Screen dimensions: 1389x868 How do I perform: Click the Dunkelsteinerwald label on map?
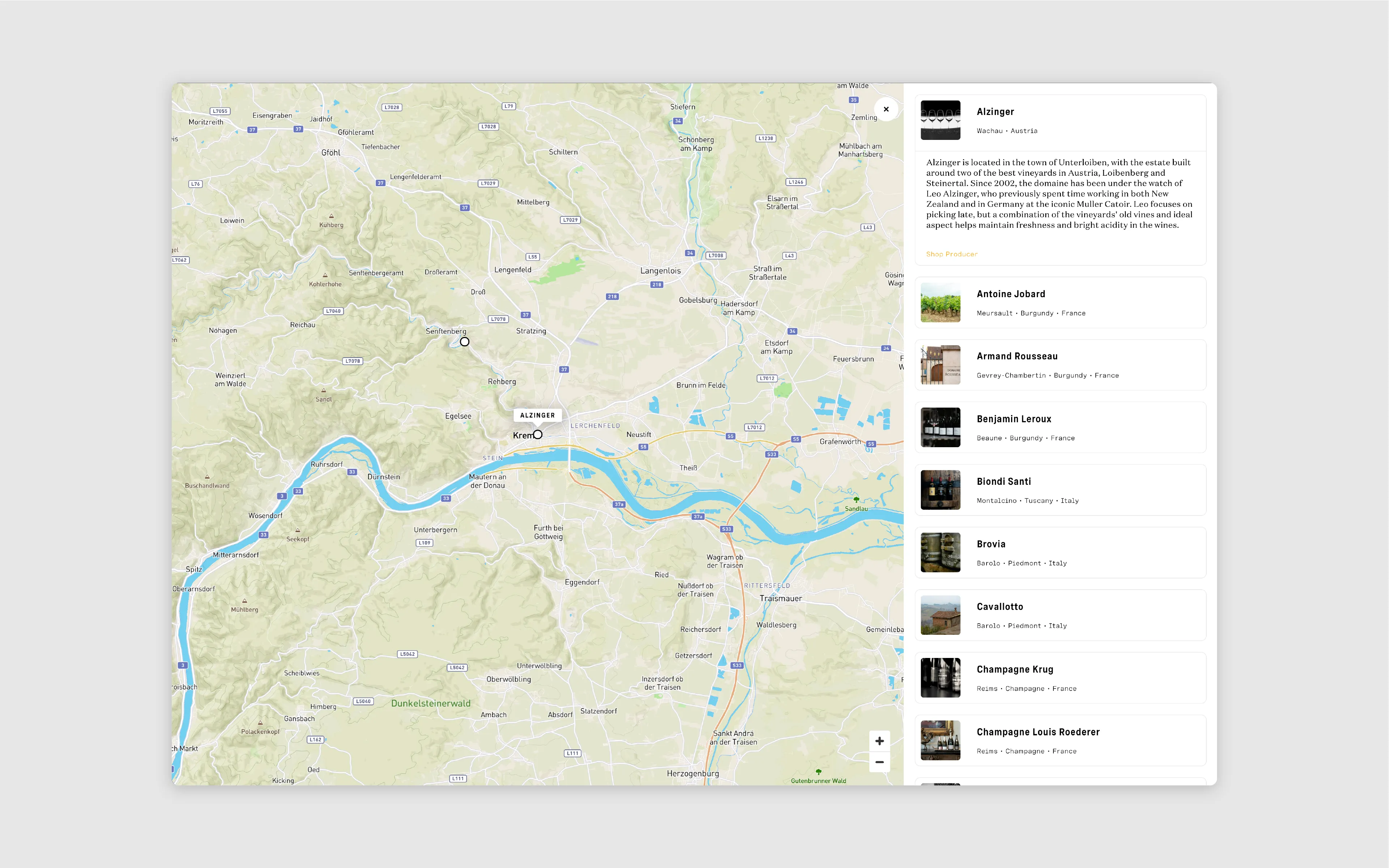click(431, 703)
